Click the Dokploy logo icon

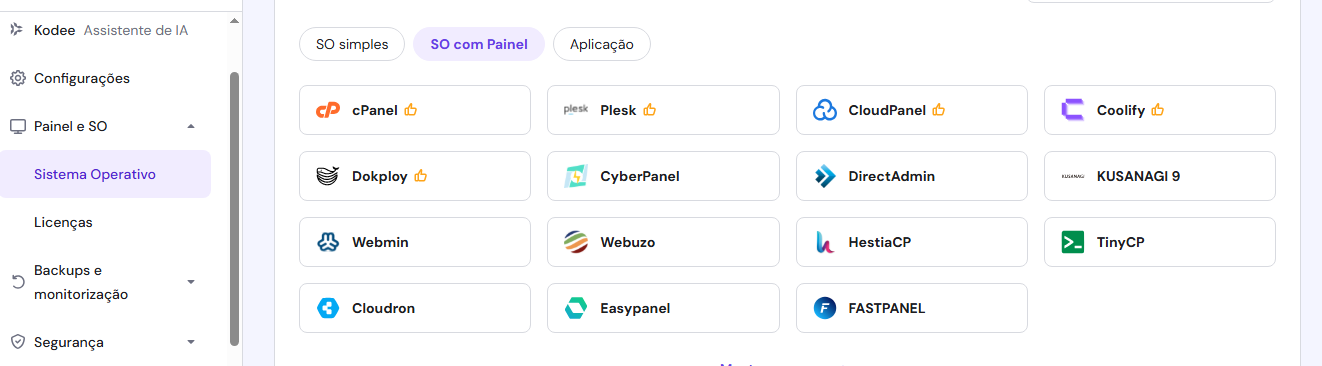[328, 176]
